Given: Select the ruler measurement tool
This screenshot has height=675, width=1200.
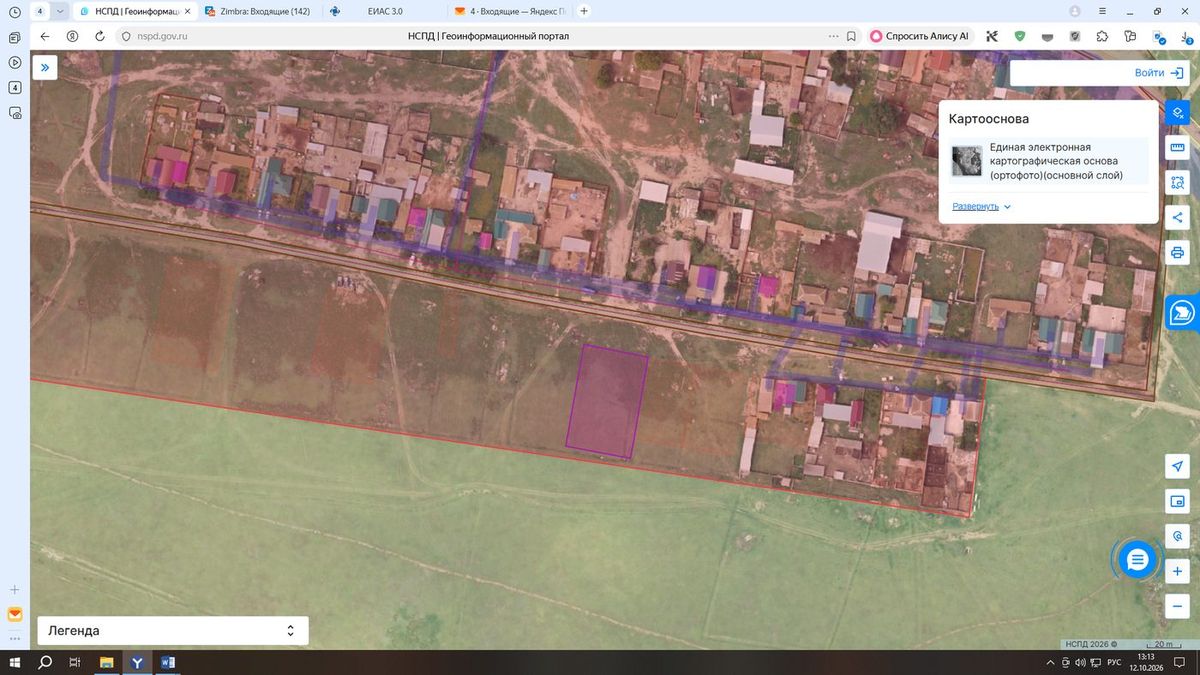Looking at the screenshot, I should pos(1177,148).
